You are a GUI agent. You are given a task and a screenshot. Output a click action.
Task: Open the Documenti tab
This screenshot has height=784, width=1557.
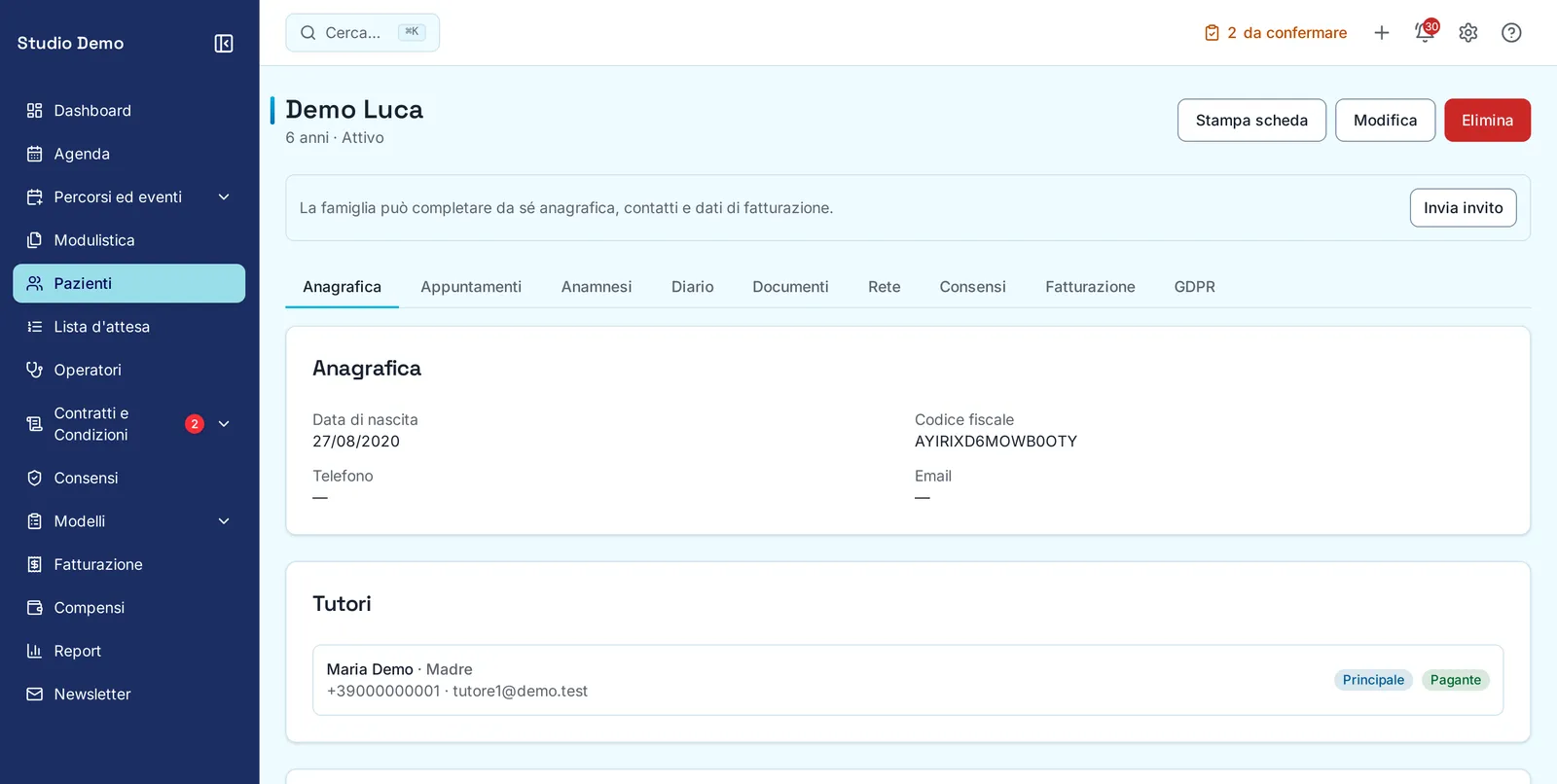790,287
